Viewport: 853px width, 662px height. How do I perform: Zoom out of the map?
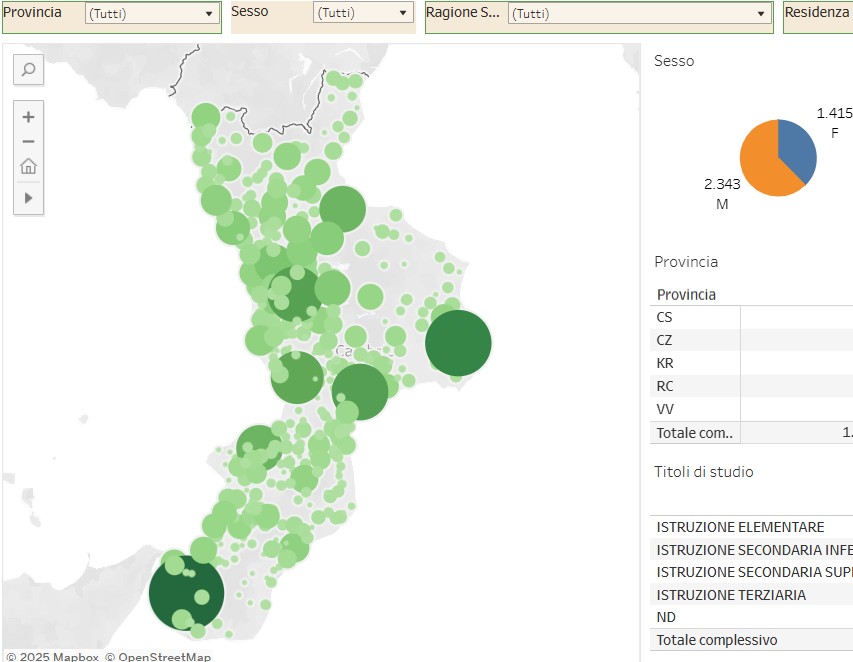28,141
